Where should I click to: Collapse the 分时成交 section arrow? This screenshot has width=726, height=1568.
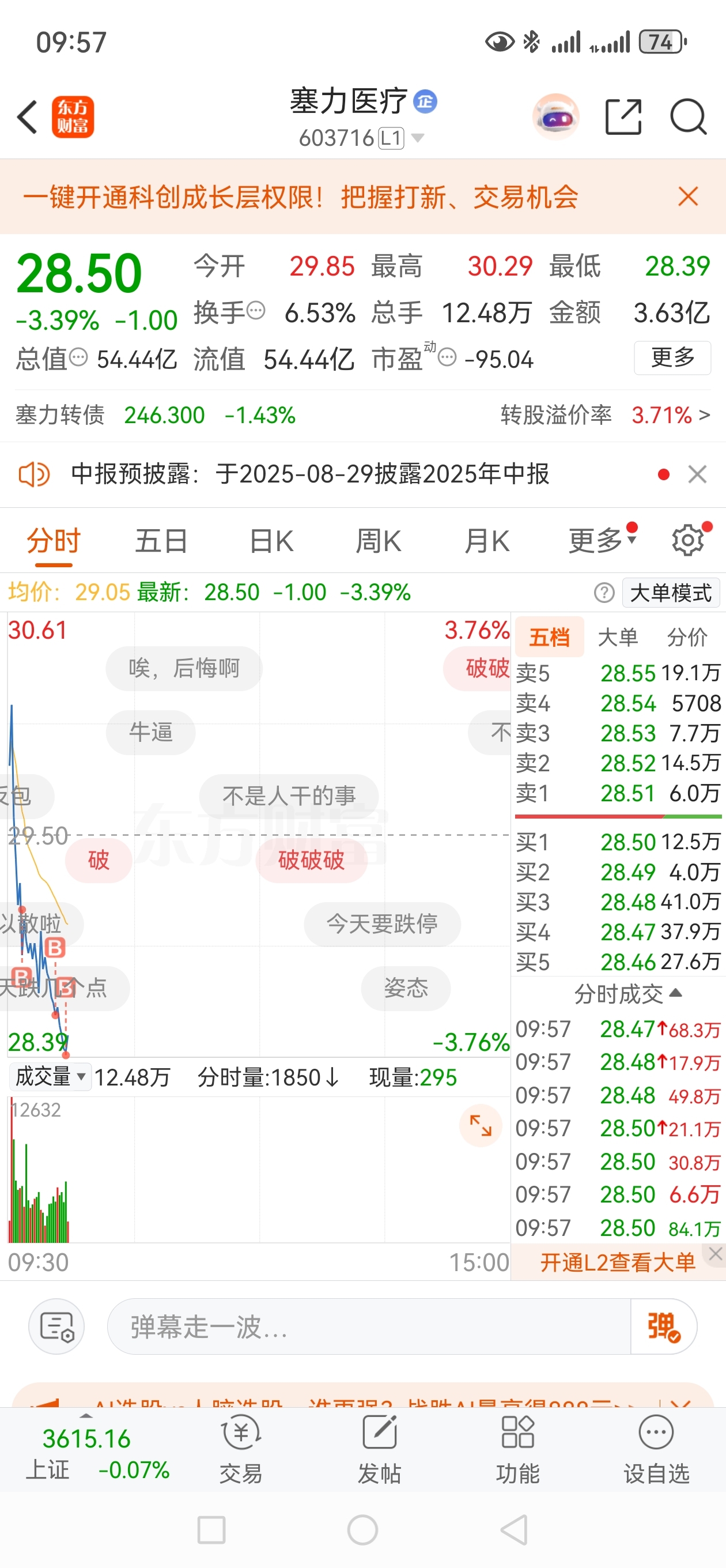pos(675,993)
